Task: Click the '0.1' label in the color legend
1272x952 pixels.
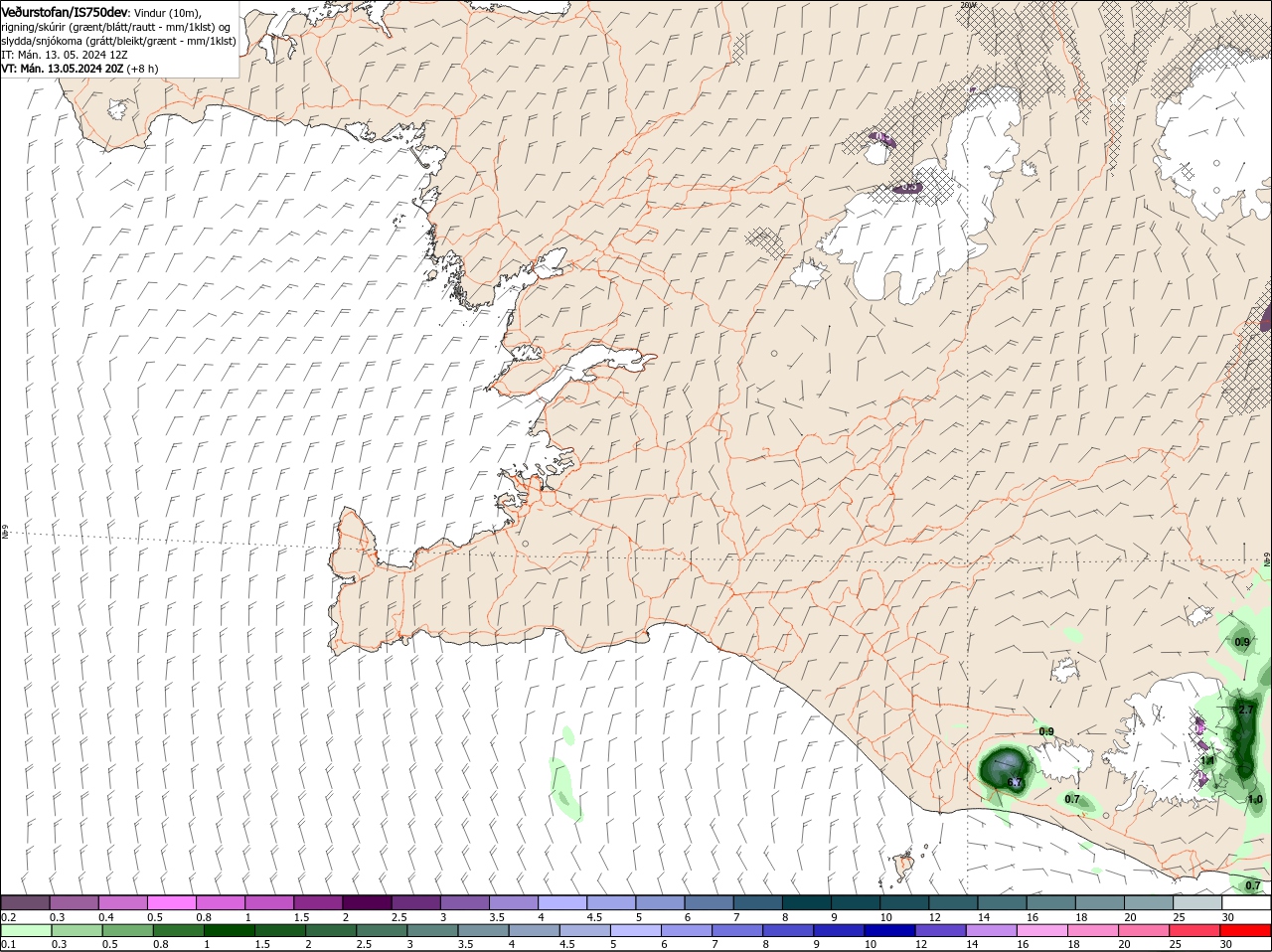Action: point(9,944)
